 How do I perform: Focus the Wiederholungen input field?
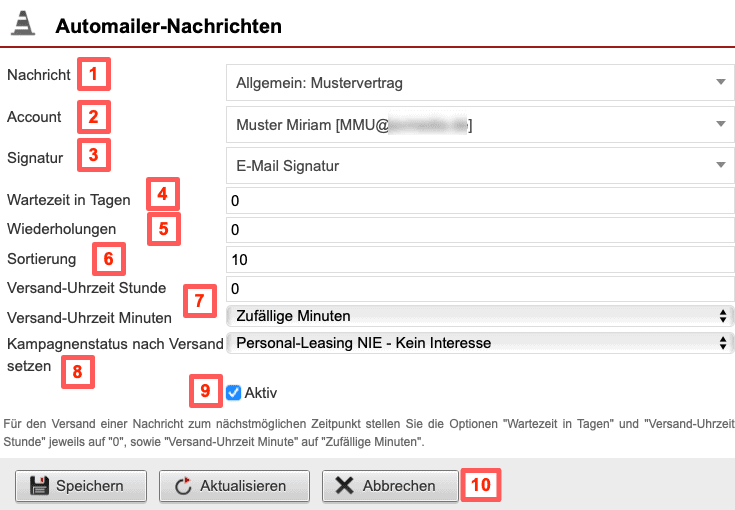pyautogui.click(x=480, y=230)
